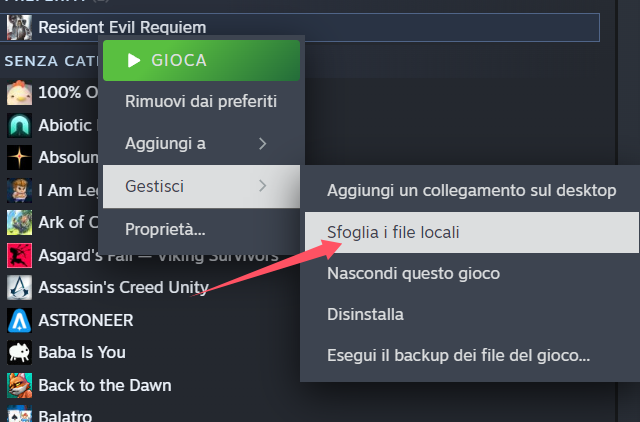
Task: Choose Disinstalla in the submenu
Action: click(365, 314)
